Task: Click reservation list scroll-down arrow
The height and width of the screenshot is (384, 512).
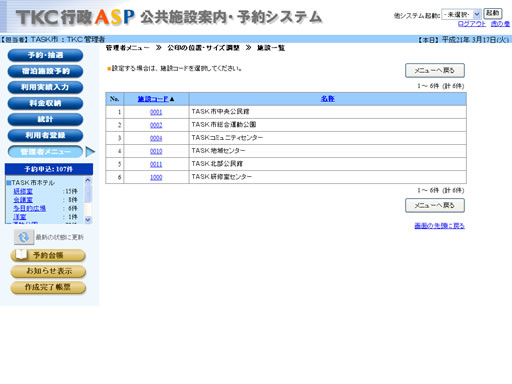Action: [x=88, y=220]
